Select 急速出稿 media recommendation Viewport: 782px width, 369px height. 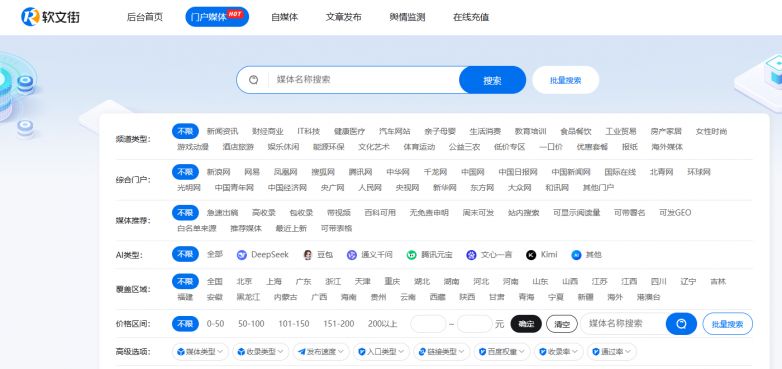[222, 213]
